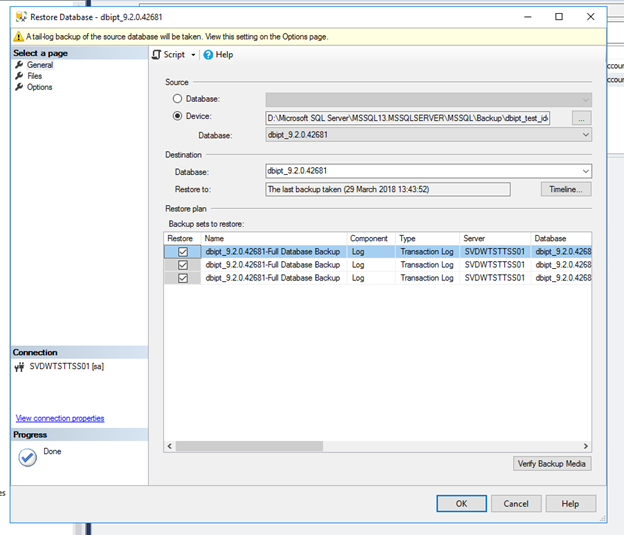Click the Restore Database title bar icon
Viewport: 624px width, 535px height.
pos(21,17)
